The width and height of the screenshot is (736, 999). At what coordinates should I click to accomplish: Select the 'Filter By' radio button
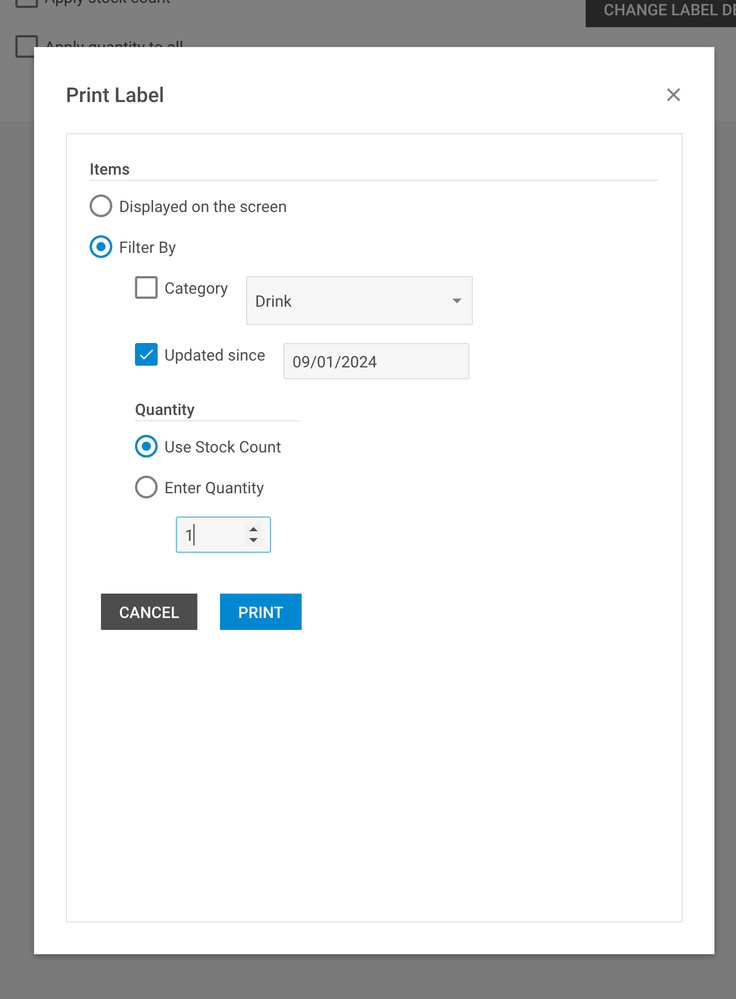pyautogui.click(x=101, y=247)
